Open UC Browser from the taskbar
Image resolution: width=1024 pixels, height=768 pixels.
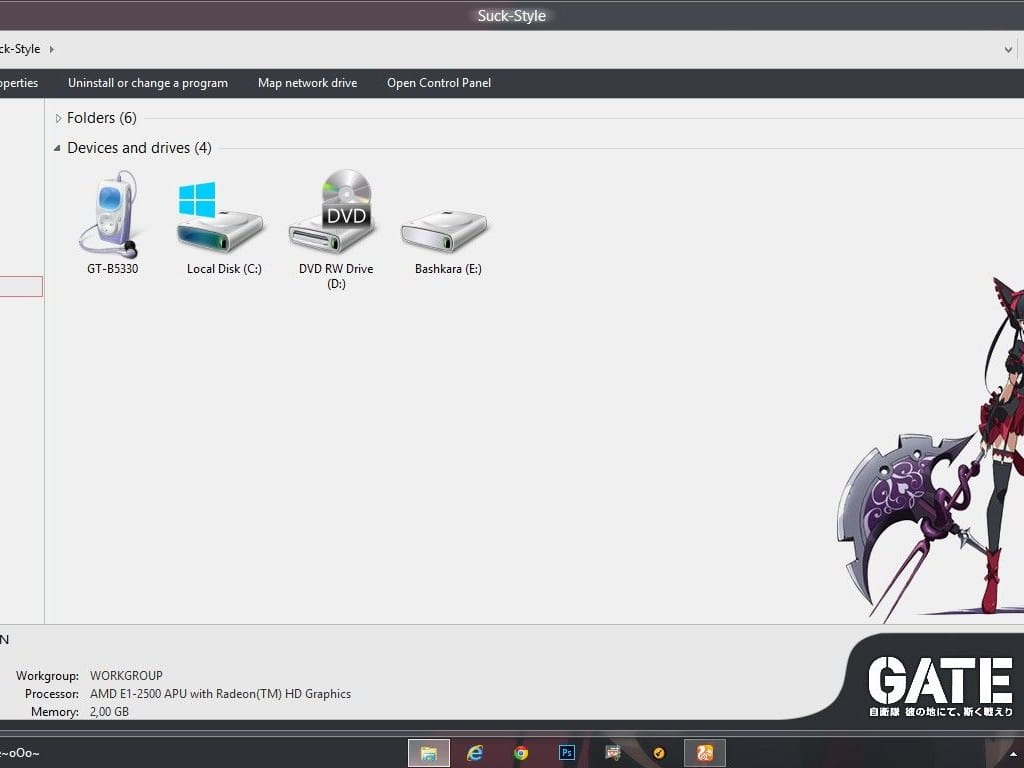(704, 752)
